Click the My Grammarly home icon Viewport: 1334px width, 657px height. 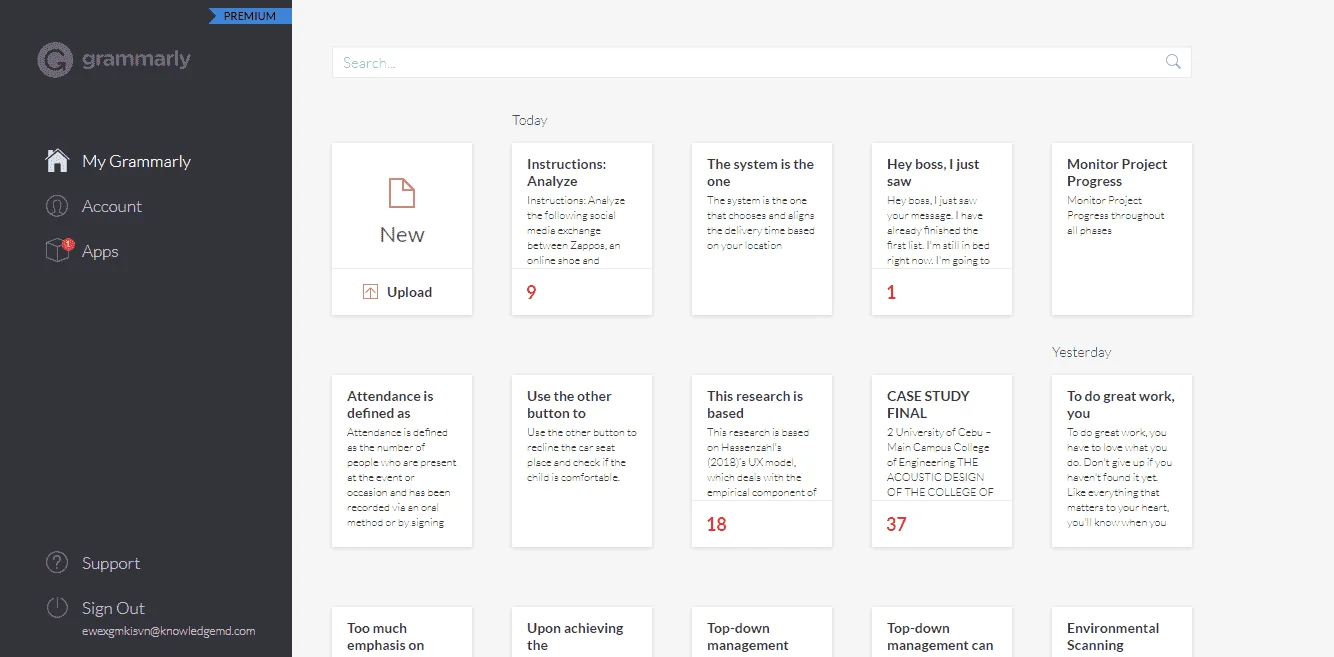click(57, 161)
